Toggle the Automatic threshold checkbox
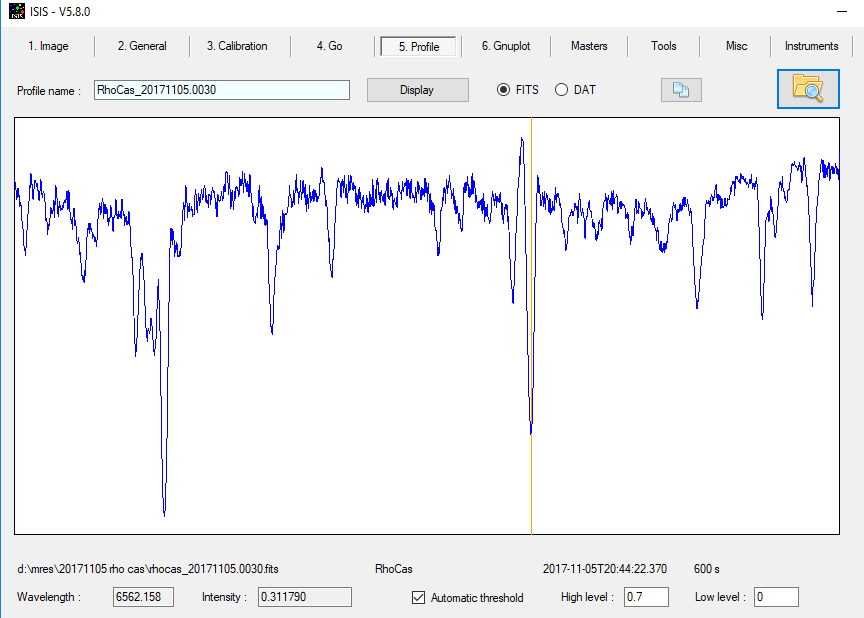 419,598
